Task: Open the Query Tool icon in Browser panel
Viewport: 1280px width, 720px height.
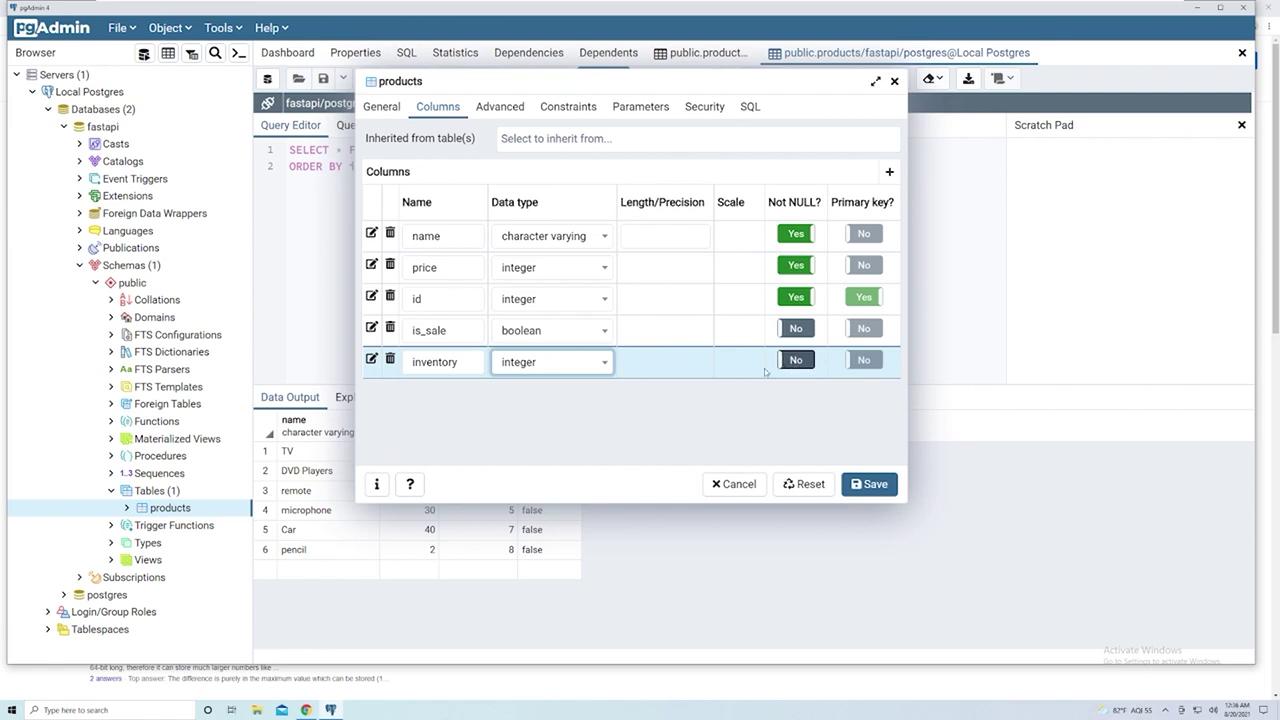Action: pyautogui.click(x=144, y=53)
